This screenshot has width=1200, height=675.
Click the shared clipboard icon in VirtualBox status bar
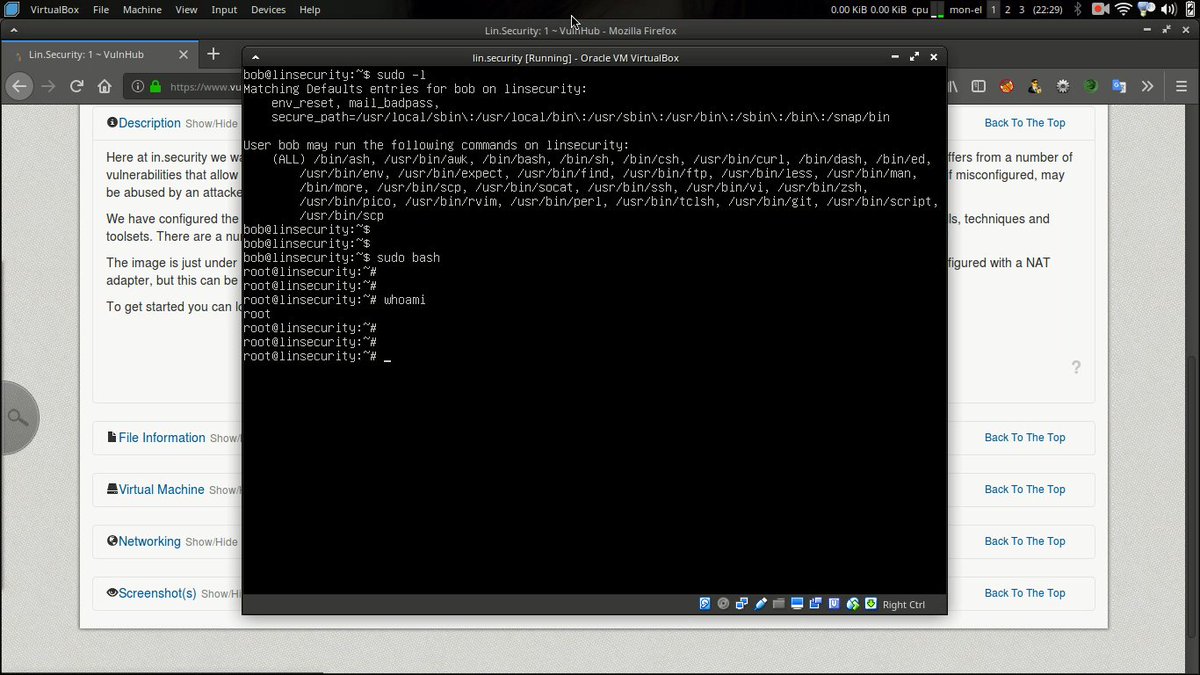tap(815, 604)
